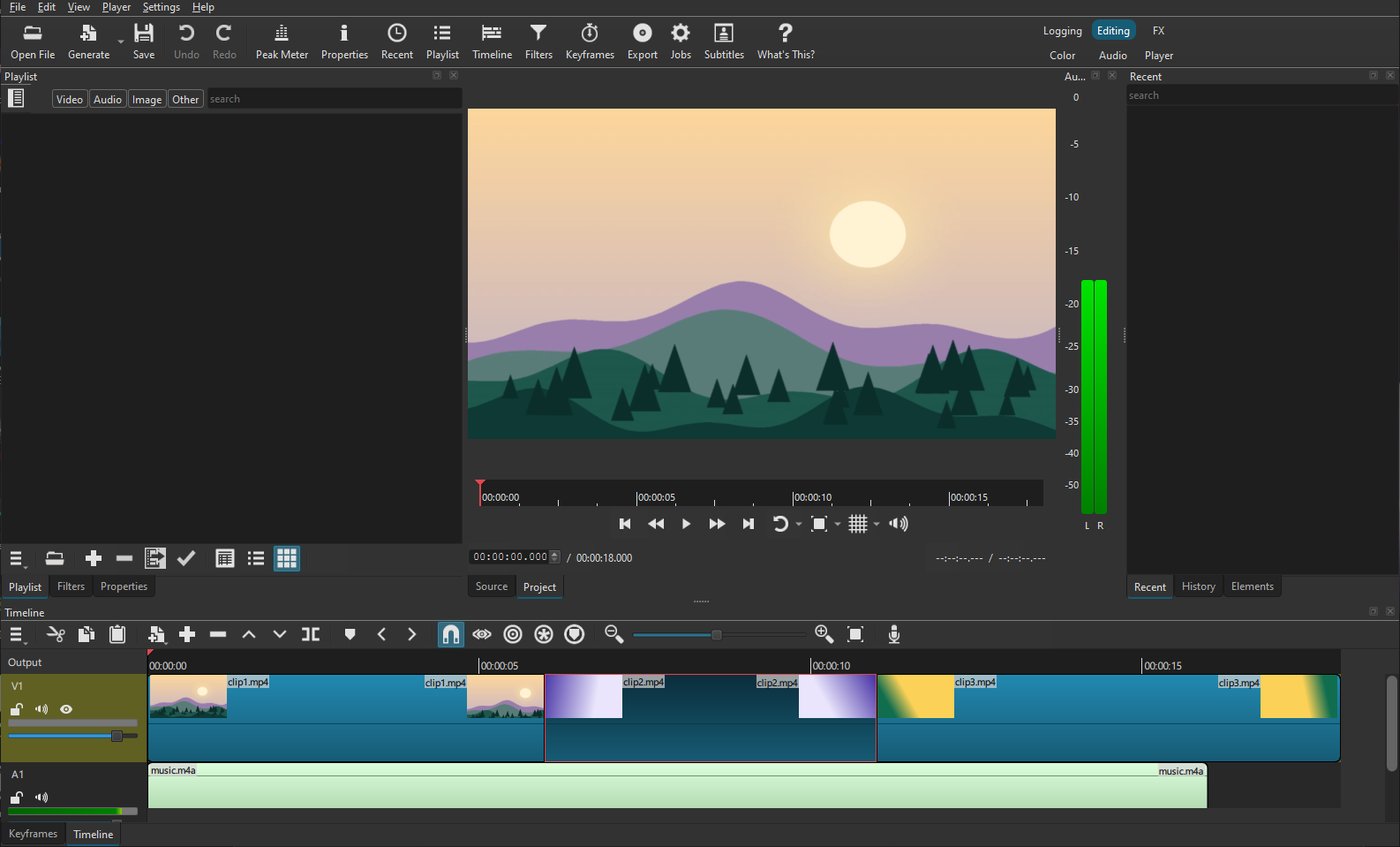The height and width of the screenshot is (847, 1400).
Task: Open the timeline hamburger menu
Action: coord(16,634)
